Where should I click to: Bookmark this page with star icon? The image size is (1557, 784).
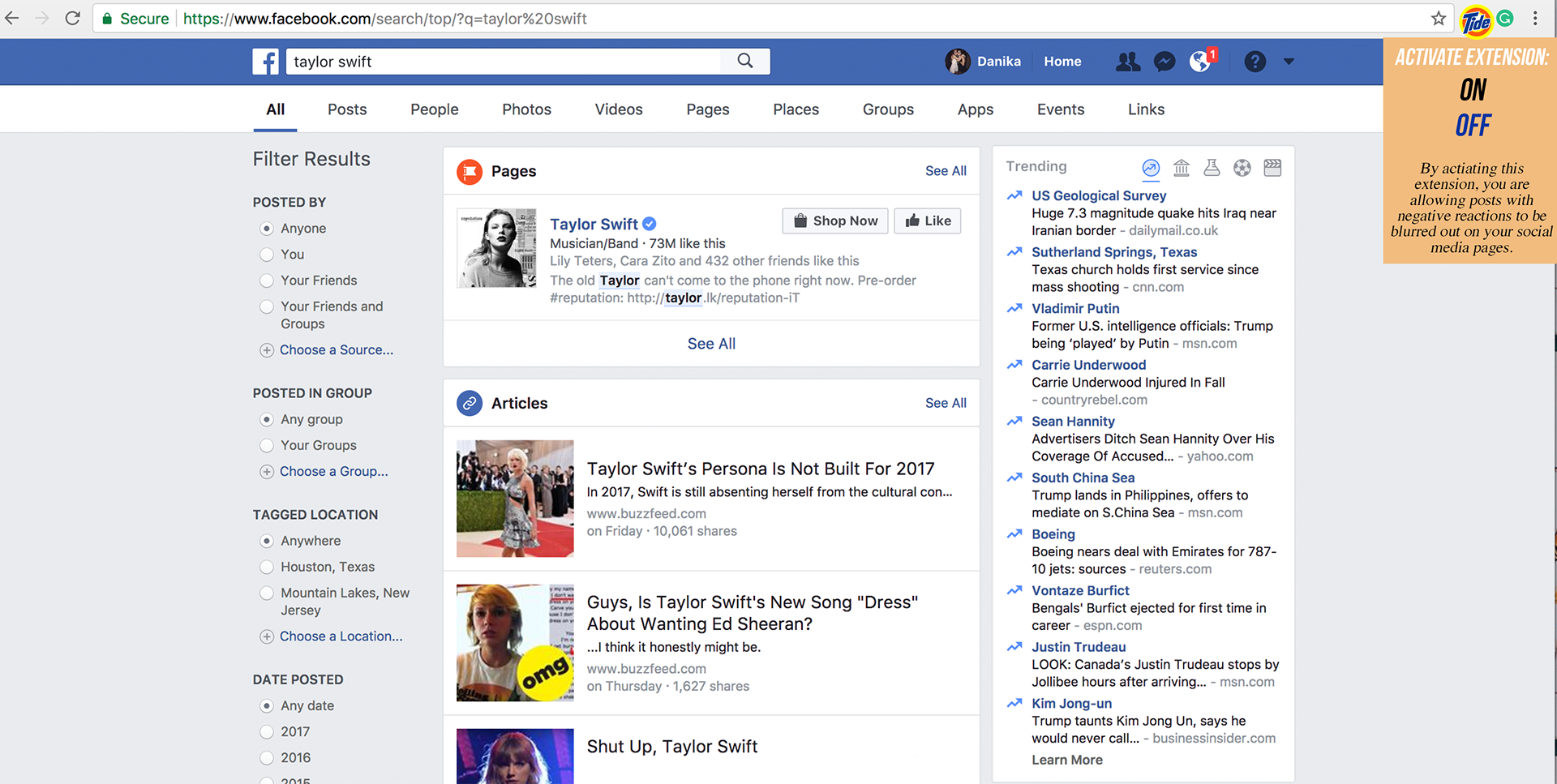coord(1438,19)
